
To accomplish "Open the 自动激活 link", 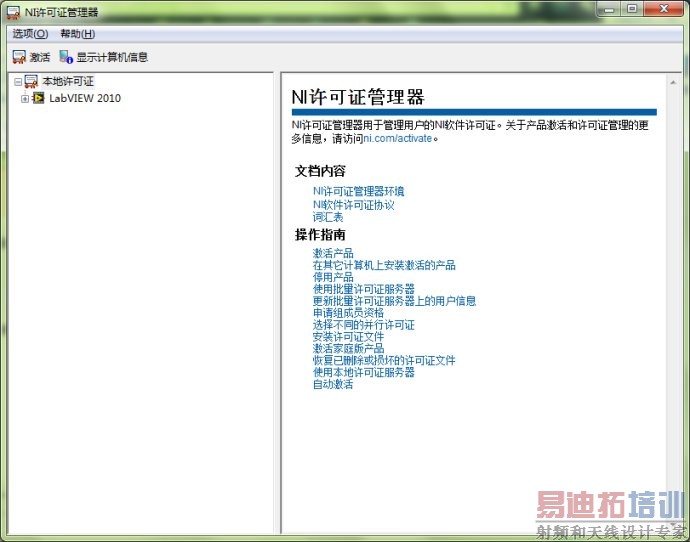I will click(333, 385).
